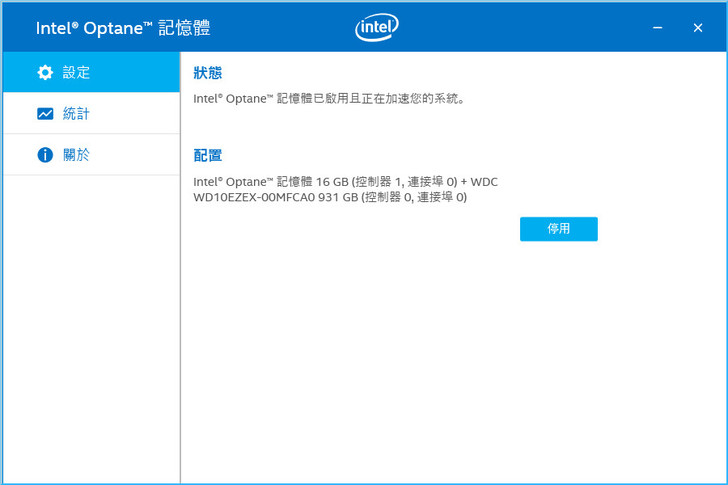Click the 狀態 section heading
Viewport: 728px width, 485px height.
coord(208,73)
